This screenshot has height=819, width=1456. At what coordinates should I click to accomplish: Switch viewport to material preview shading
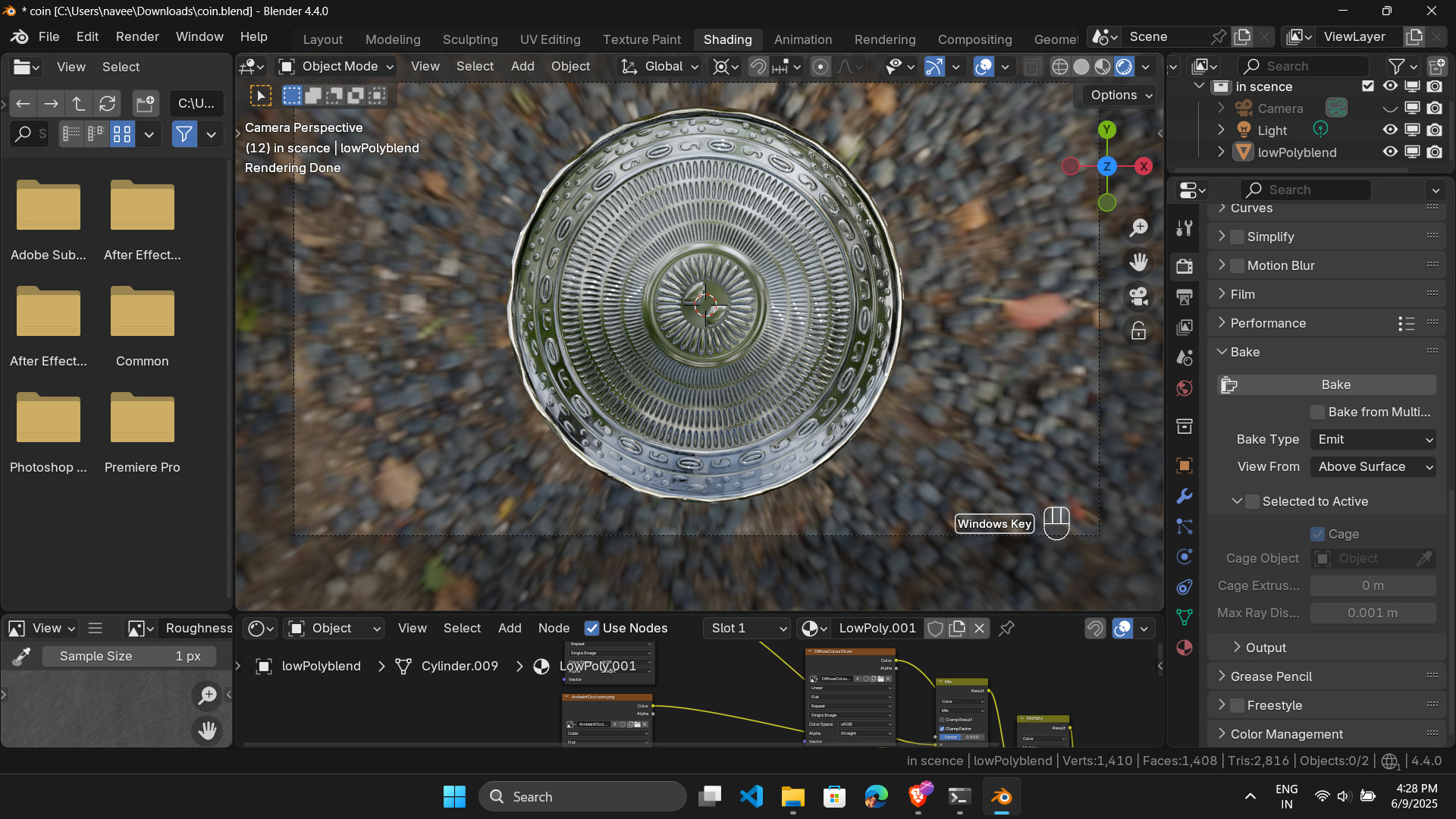(x=1103, y=67)
